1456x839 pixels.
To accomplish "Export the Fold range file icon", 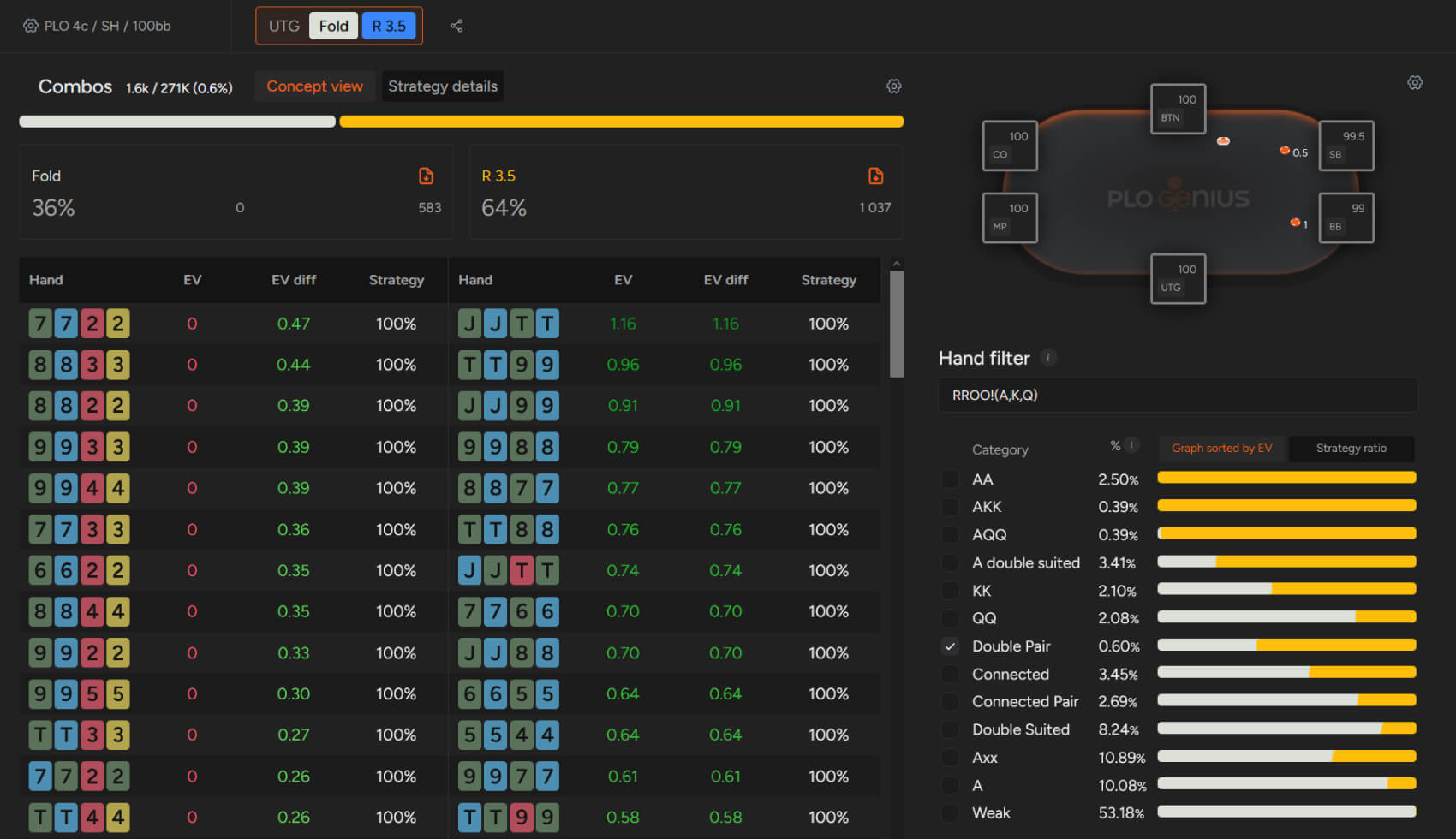I will [426, 176].
